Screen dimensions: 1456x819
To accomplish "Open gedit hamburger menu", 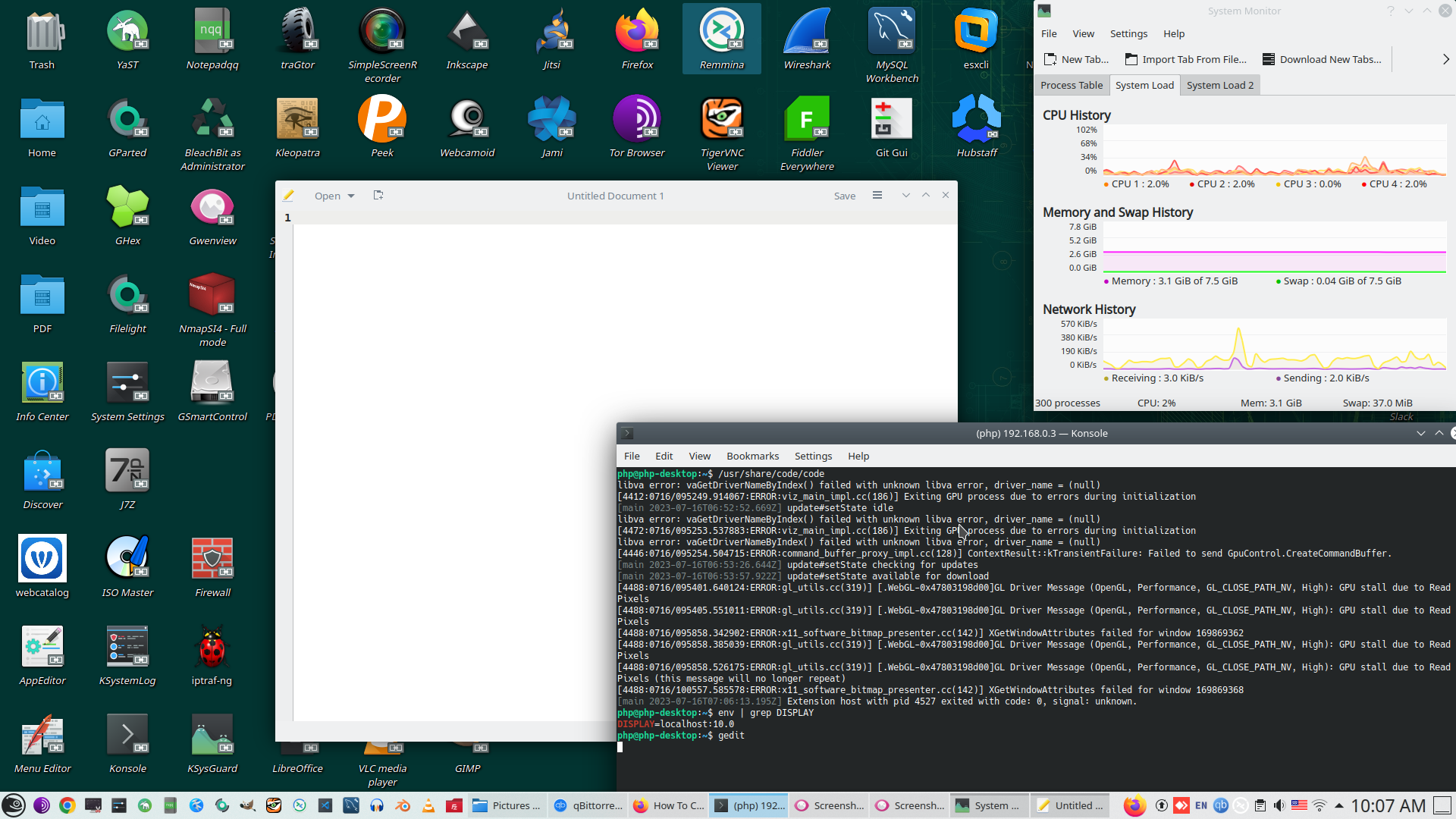I will click(877, 196).
